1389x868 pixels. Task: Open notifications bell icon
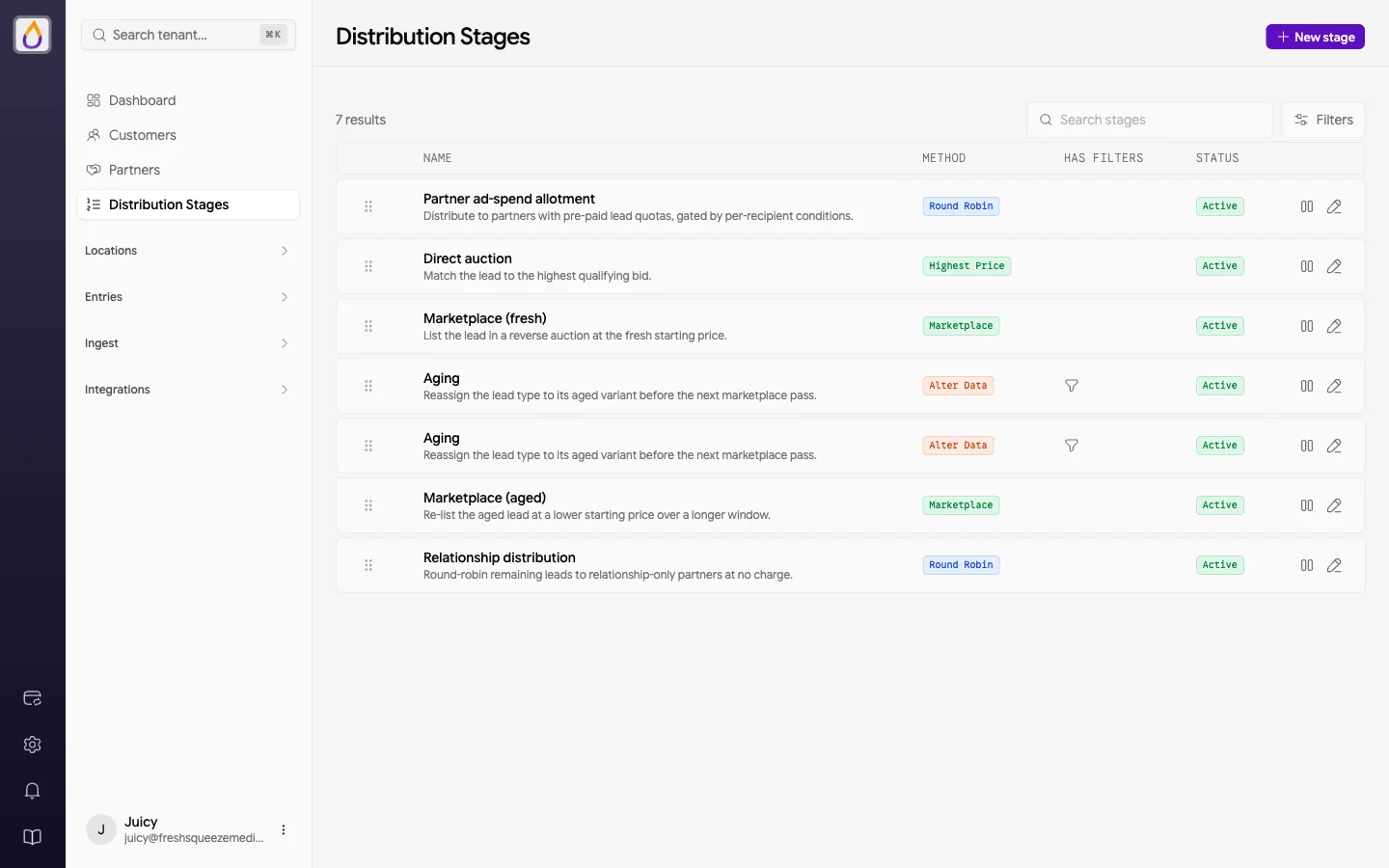click(x=32, y=791)
